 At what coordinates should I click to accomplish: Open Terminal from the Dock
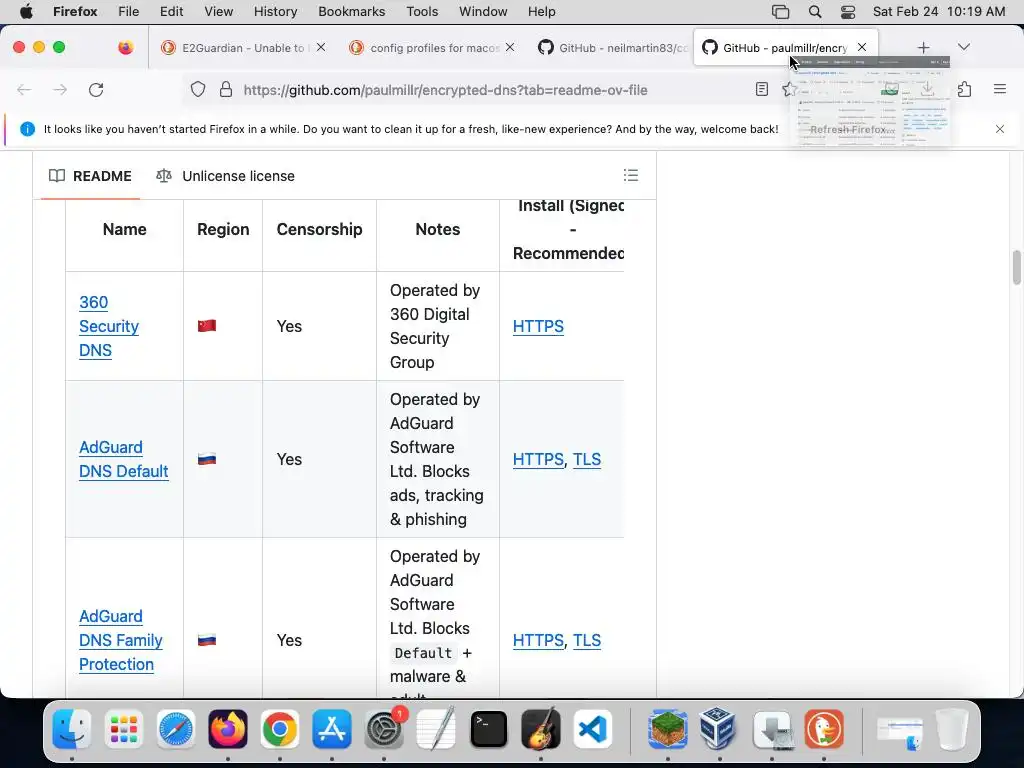(488, 729)
